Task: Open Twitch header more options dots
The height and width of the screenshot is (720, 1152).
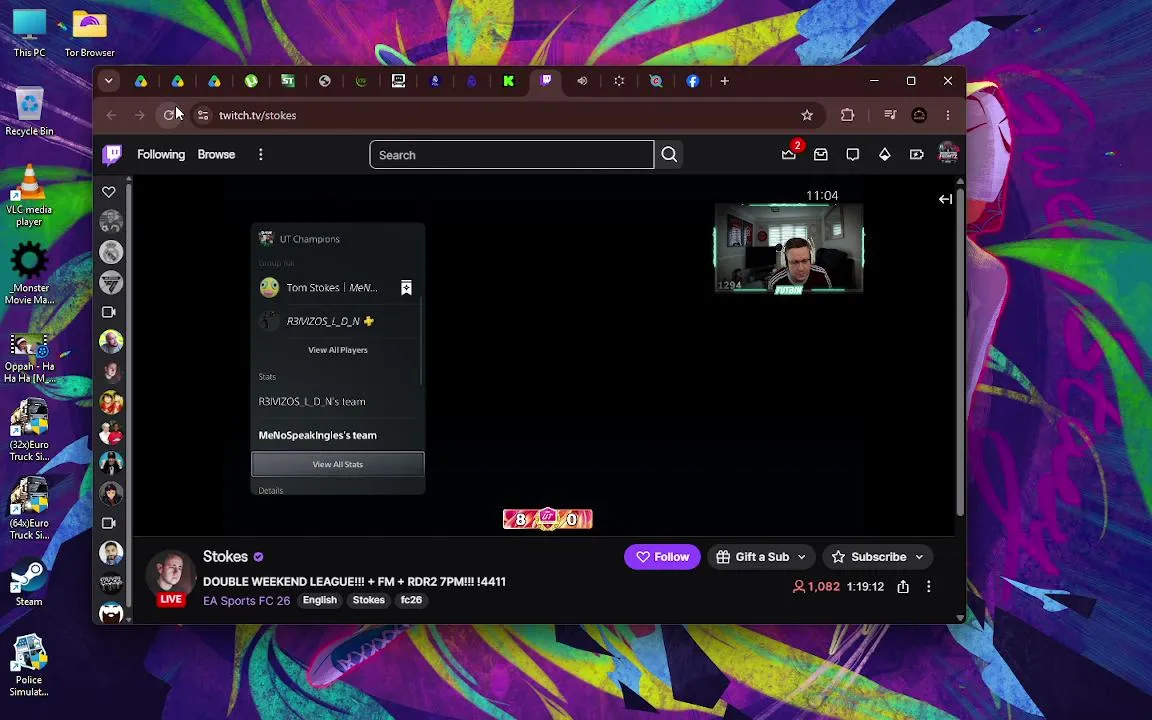Action: coord(260,154)
